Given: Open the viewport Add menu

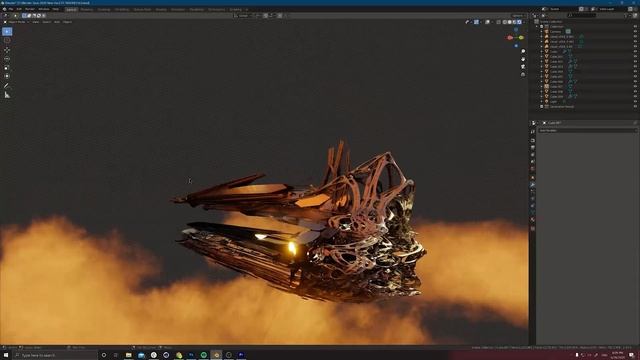Looking at the screenshot, I should pos(57,22).
